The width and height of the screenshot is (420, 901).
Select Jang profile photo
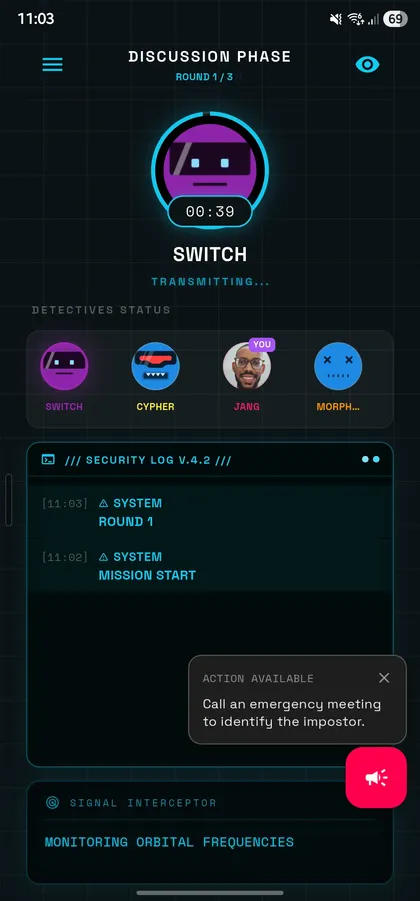246,366
